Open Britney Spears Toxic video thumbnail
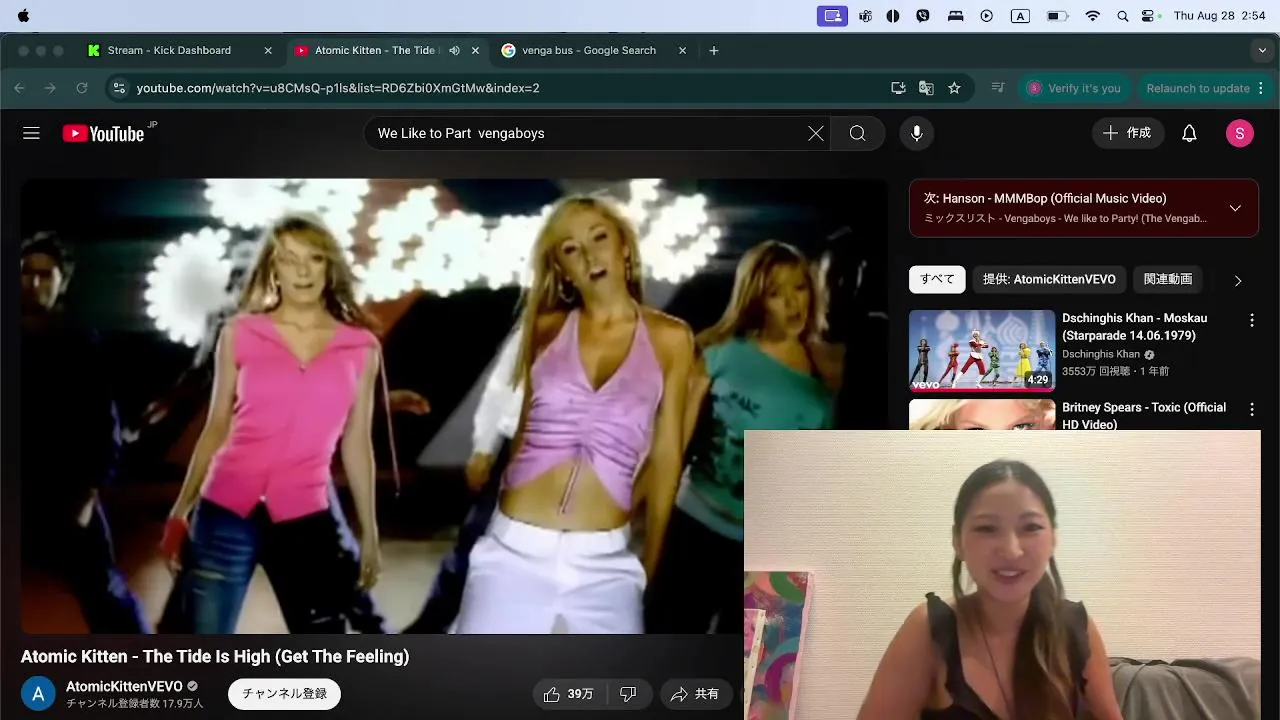1280x720 pixels. (982, 415)
